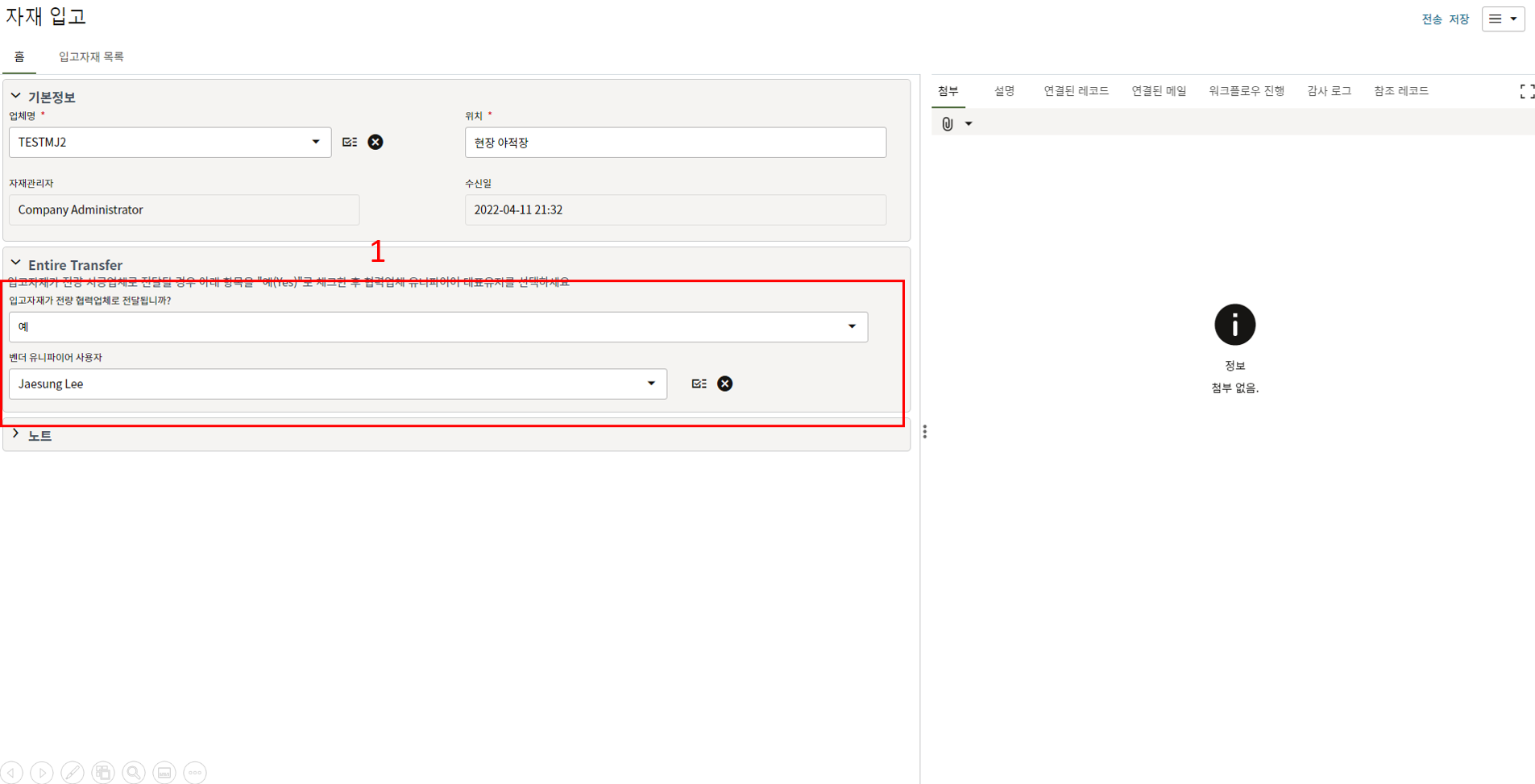Open picker list icon beside 업체명
The height and width of the screenshot is (784, 1535).
pos(350,143)
